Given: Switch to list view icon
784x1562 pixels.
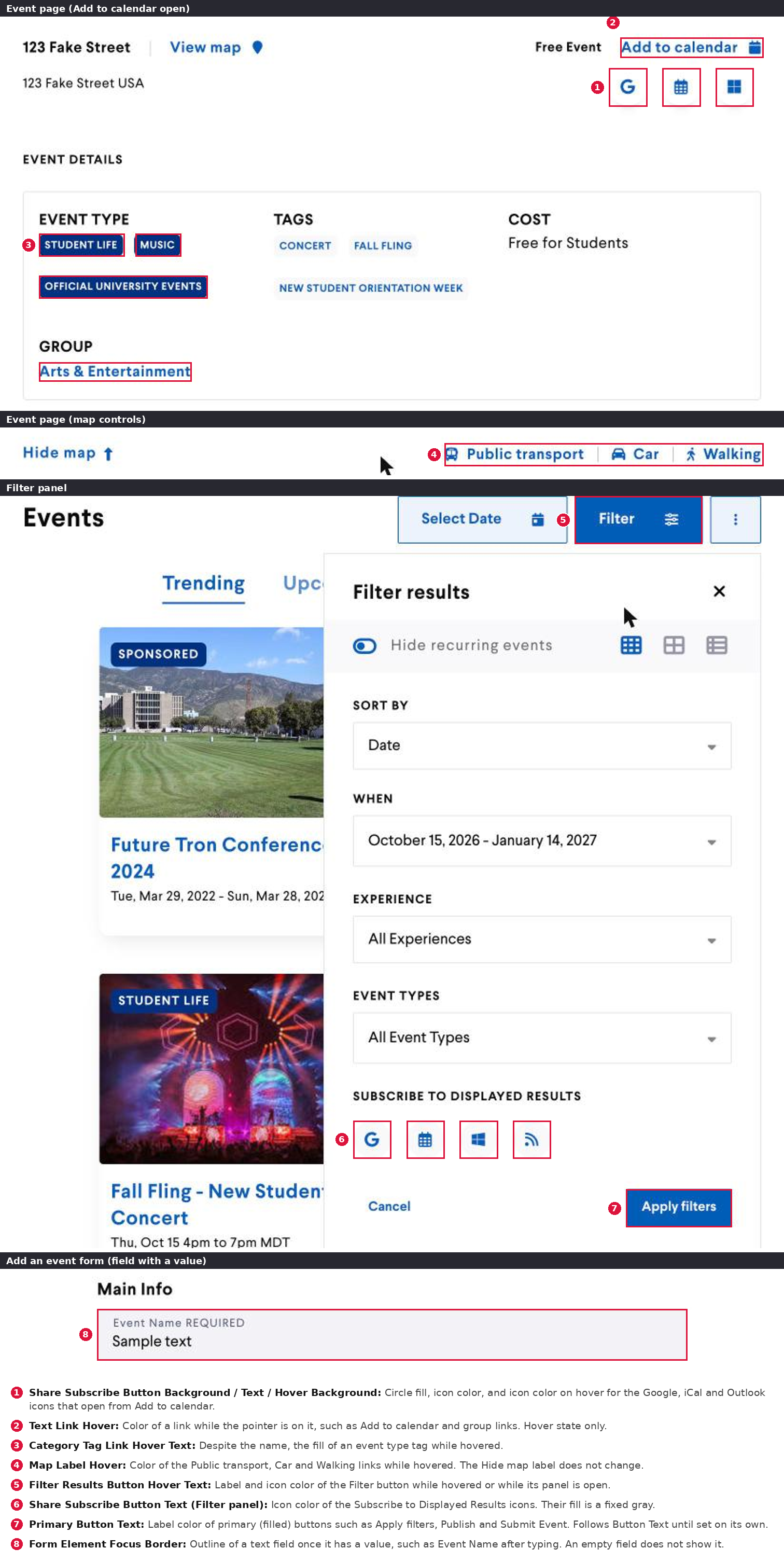Looking at the screenshot, I should (x=717, y=645).
